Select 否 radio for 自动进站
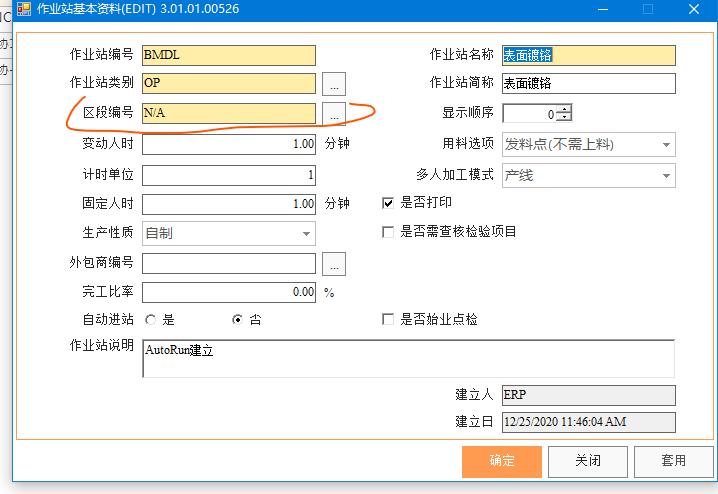 point(237,320)
